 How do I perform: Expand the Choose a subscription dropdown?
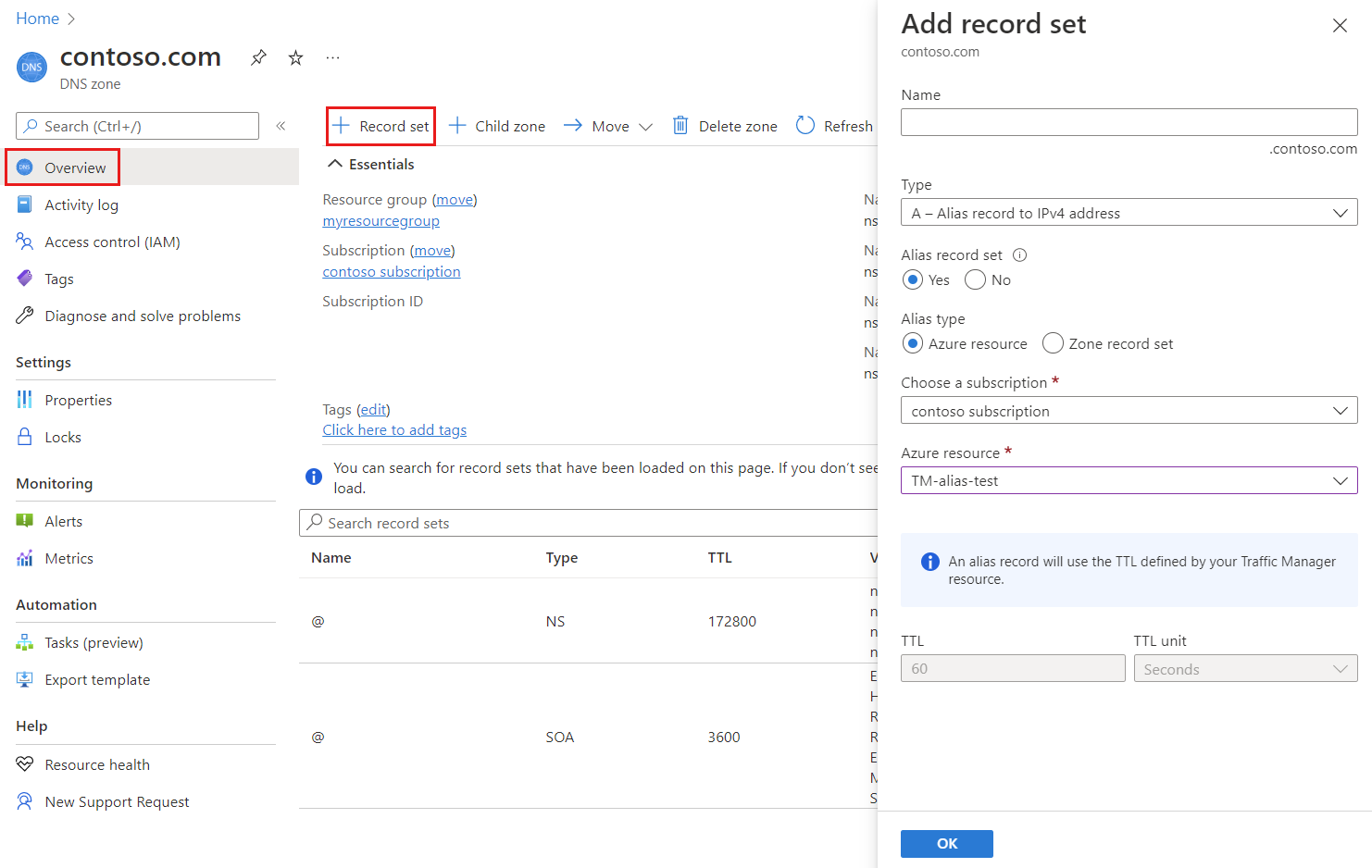tap(1129, 411)
